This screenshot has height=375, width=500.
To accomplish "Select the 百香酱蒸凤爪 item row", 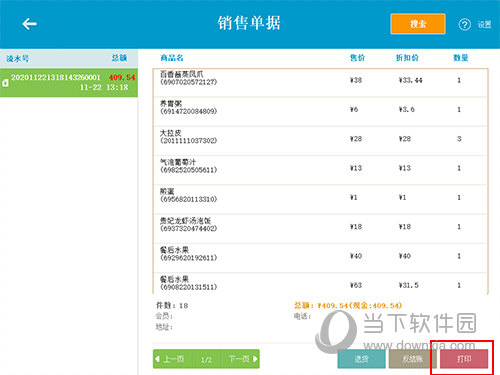I will click(x=320, y=82).
